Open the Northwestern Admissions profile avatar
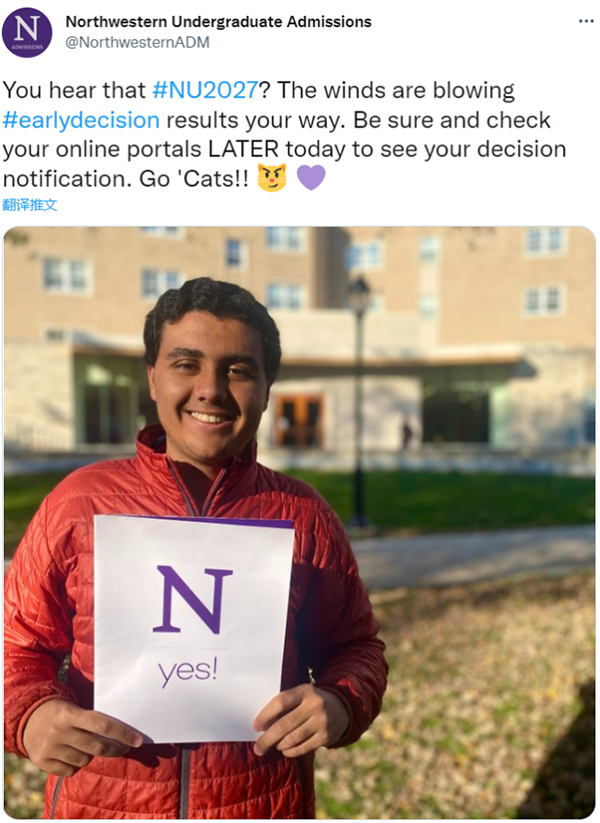The width and height of the screenshot is (600, 823). pyautogui.click(x=27, y=33)
